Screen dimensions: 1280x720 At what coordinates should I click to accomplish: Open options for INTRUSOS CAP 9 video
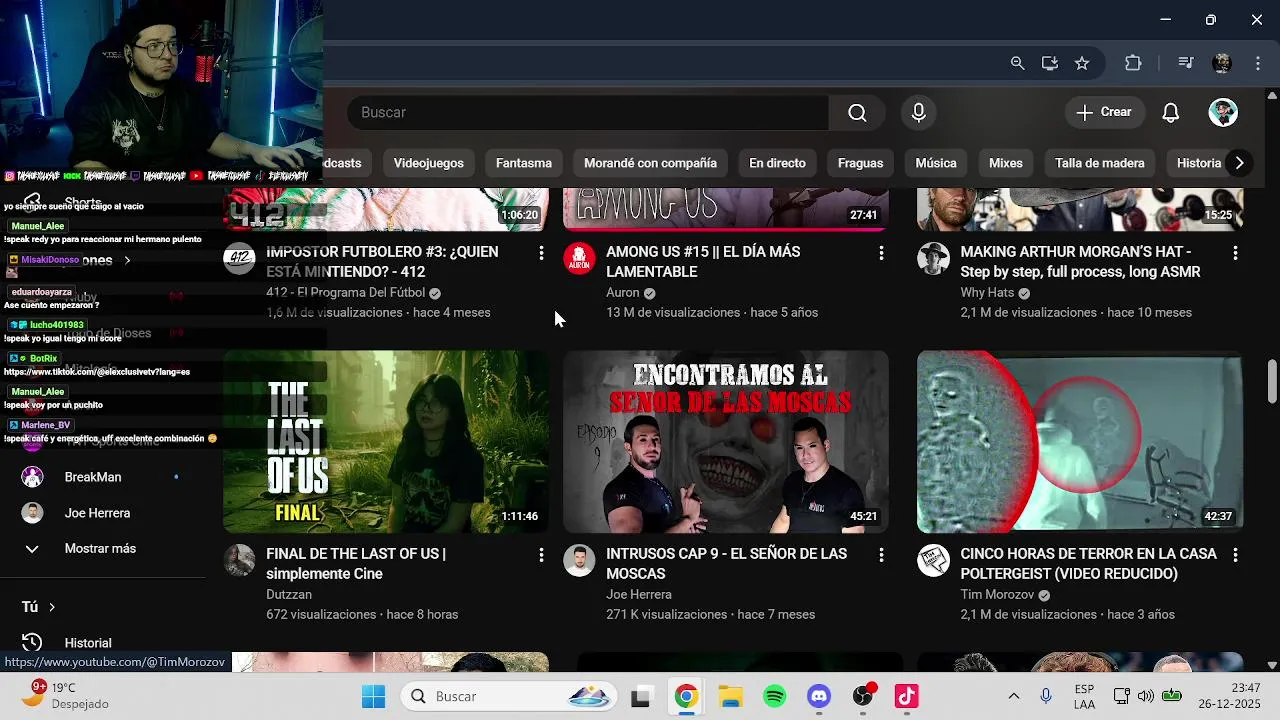click(x=881, y=555)
